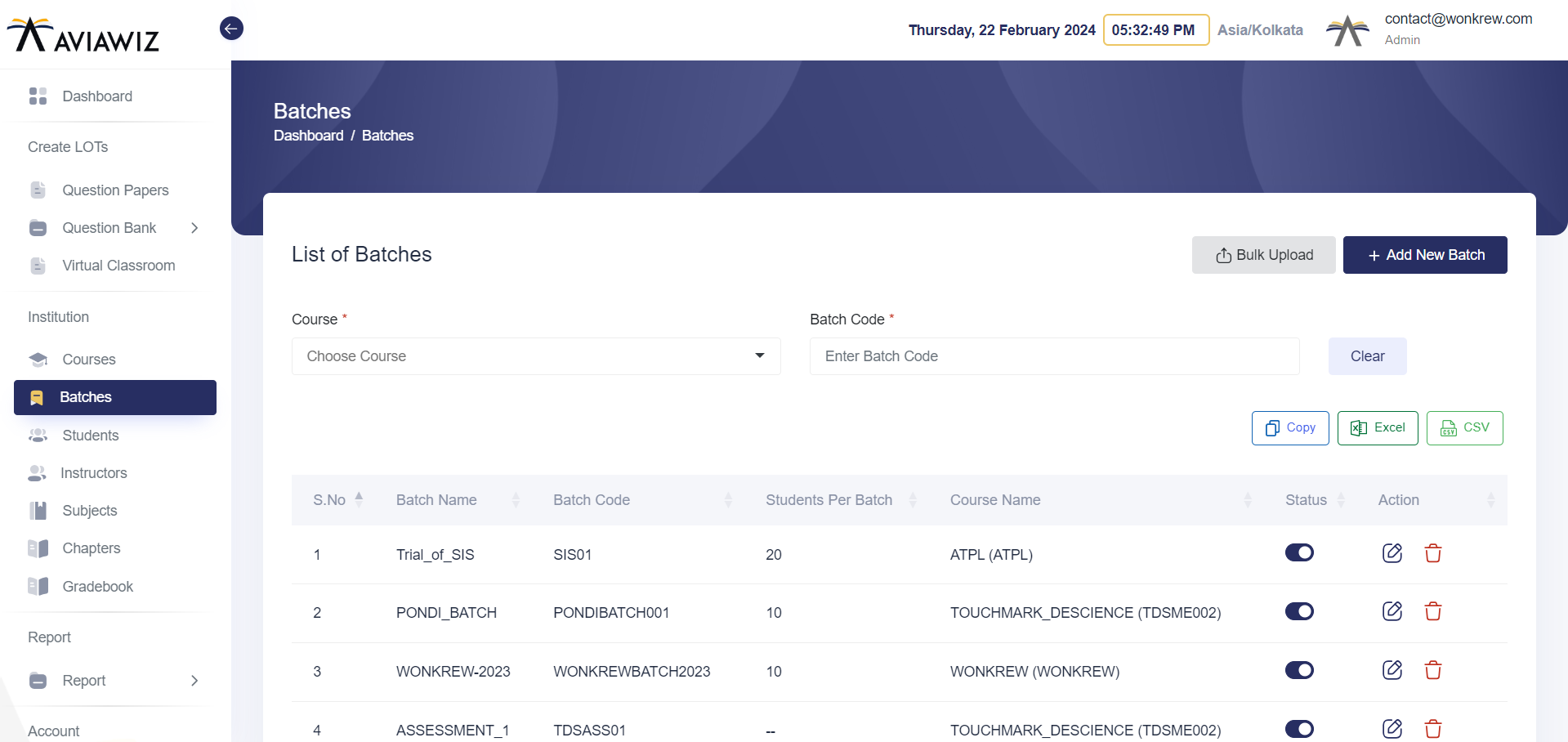Sort table by Status column
The height and width of the screenshot is (742, 1568).
point(1315,500)
